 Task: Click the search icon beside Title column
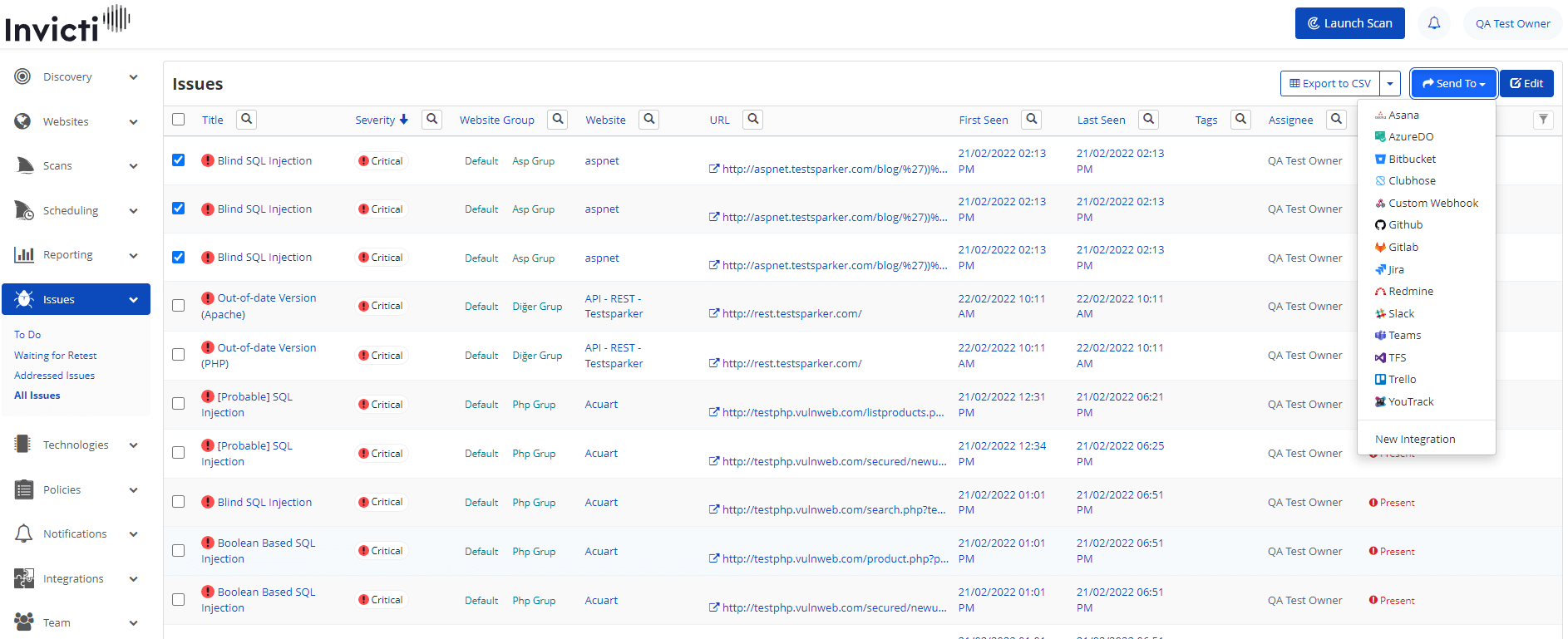point(247,119)
